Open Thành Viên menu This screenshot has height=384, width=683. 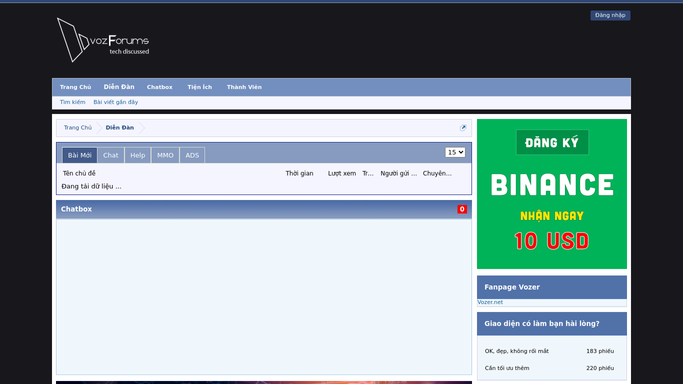click(x=244, y=87)
